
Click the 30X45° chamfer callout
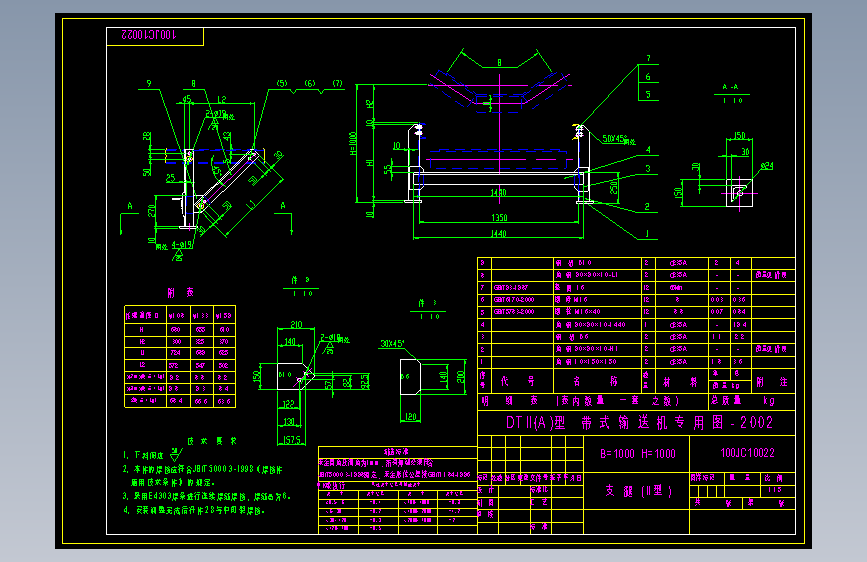click(392, 344)
